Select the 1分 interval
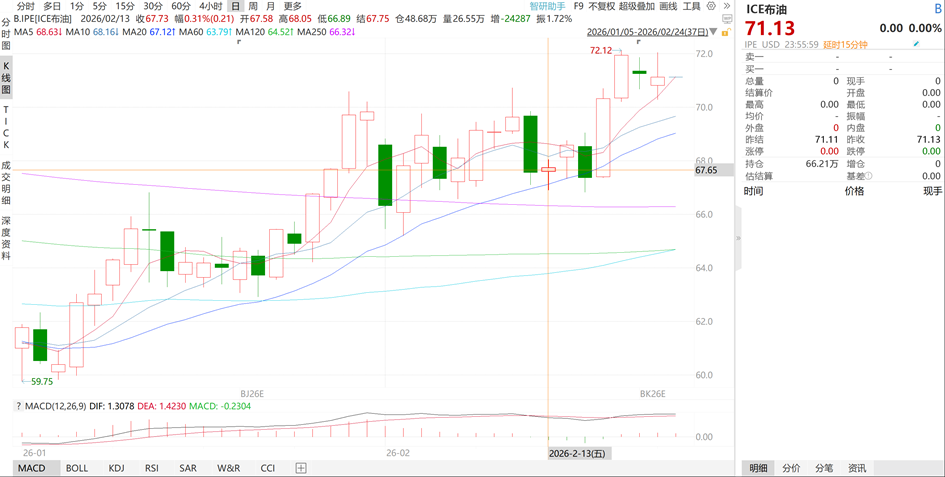The width and height of the screenshot is (945, 477). point(77,6)
